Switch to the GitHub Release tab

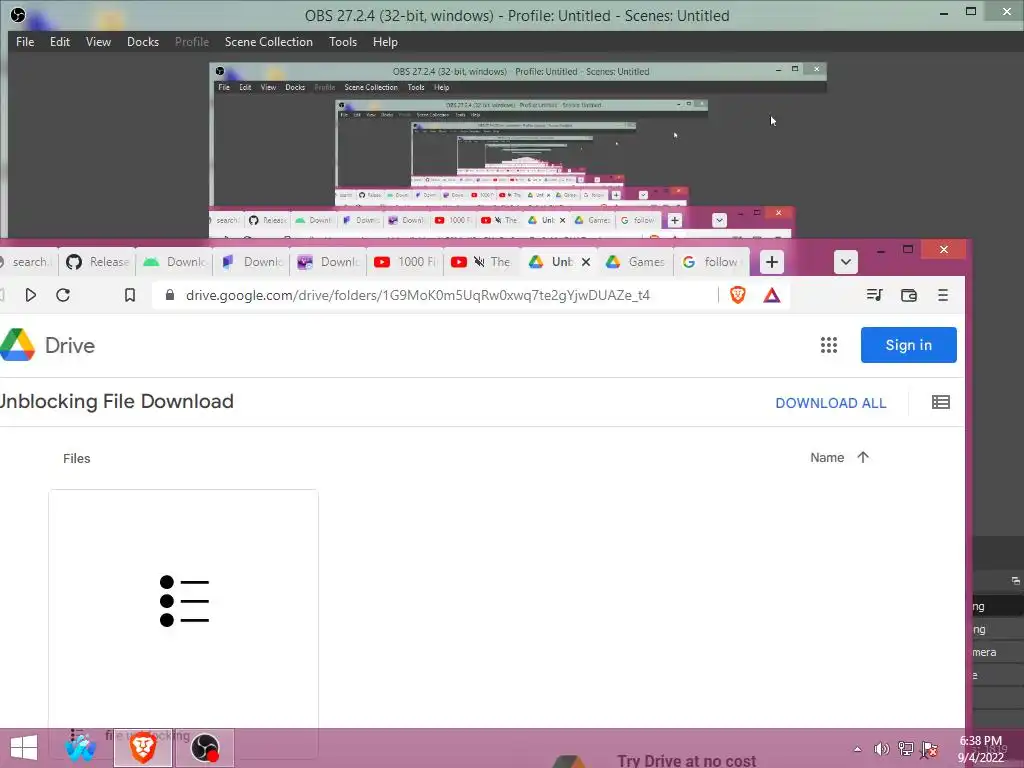click(97, 262)
